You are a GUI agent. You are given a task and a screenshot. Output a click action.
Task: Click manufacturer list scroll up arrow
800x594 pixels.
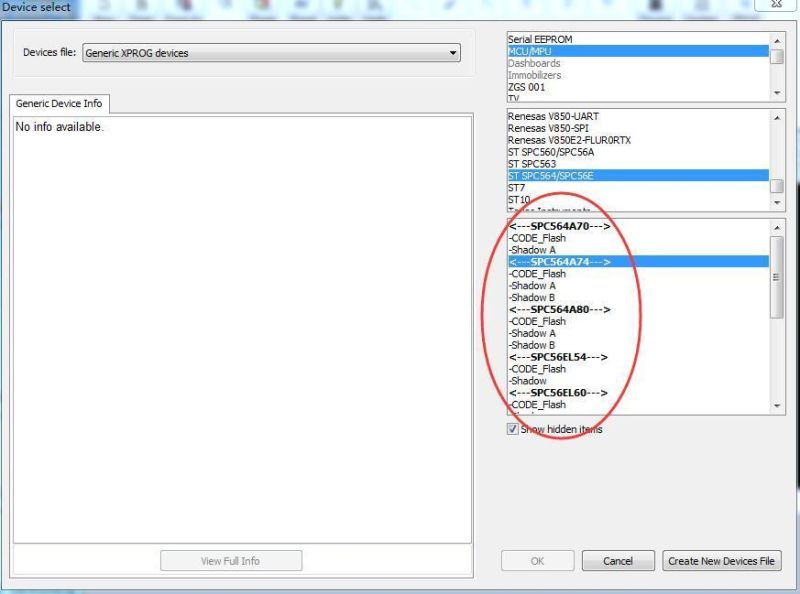tap(777, 118)
